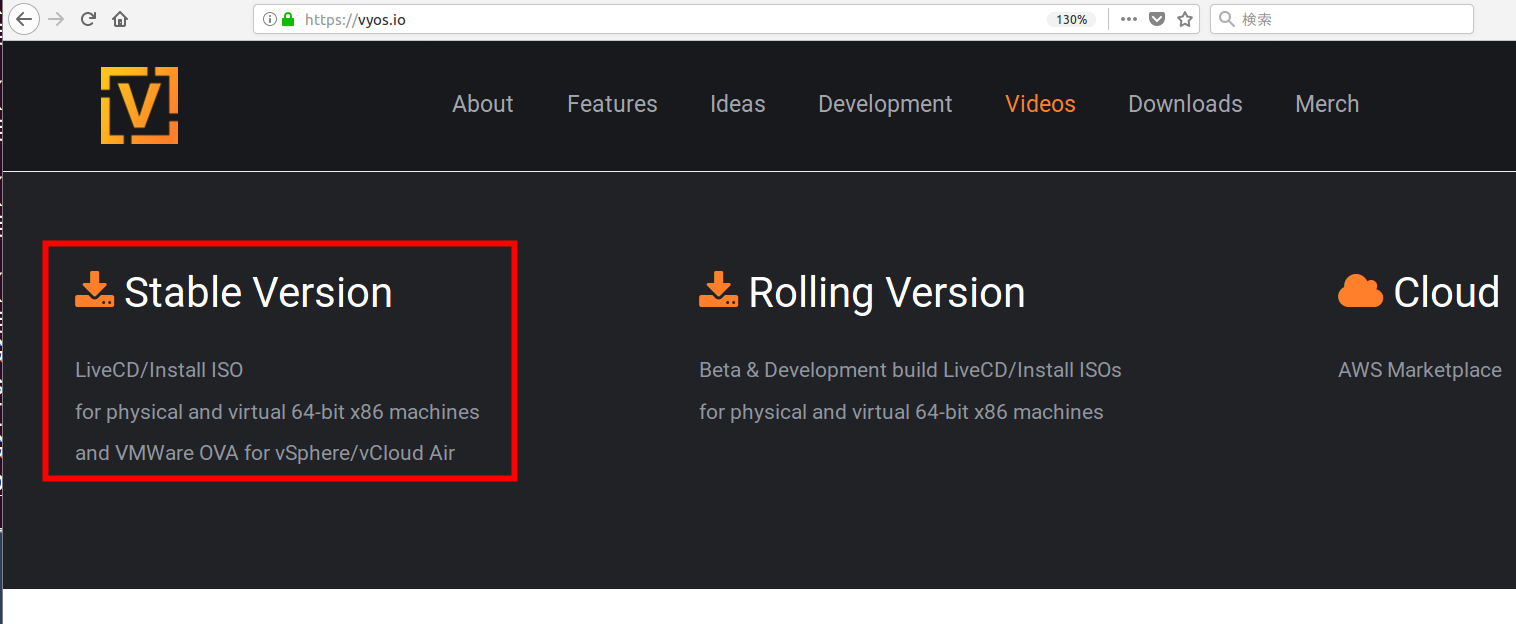Click "and VMWare OVA for vSphere/vCloud Air" text
This screenshot has width=1516, height=624.
265,453
